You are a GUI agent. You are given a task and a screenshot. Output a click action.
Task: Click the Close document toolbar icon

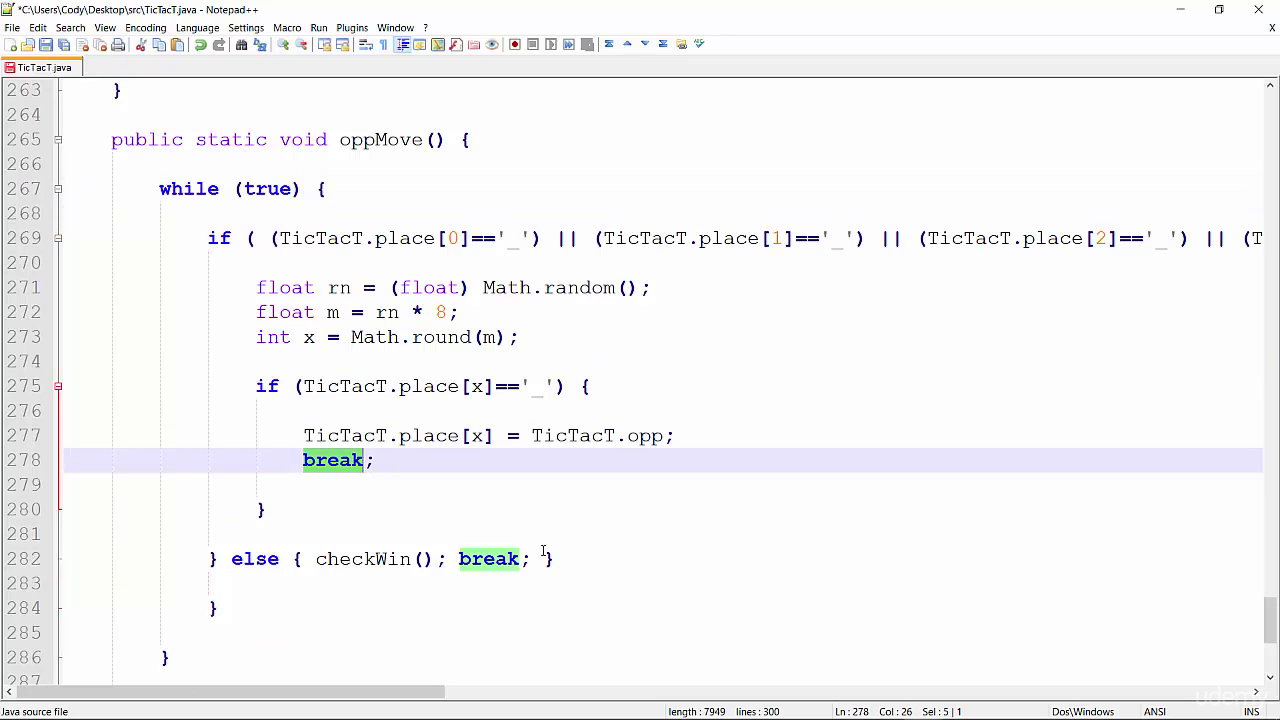[x=83, y=44]
